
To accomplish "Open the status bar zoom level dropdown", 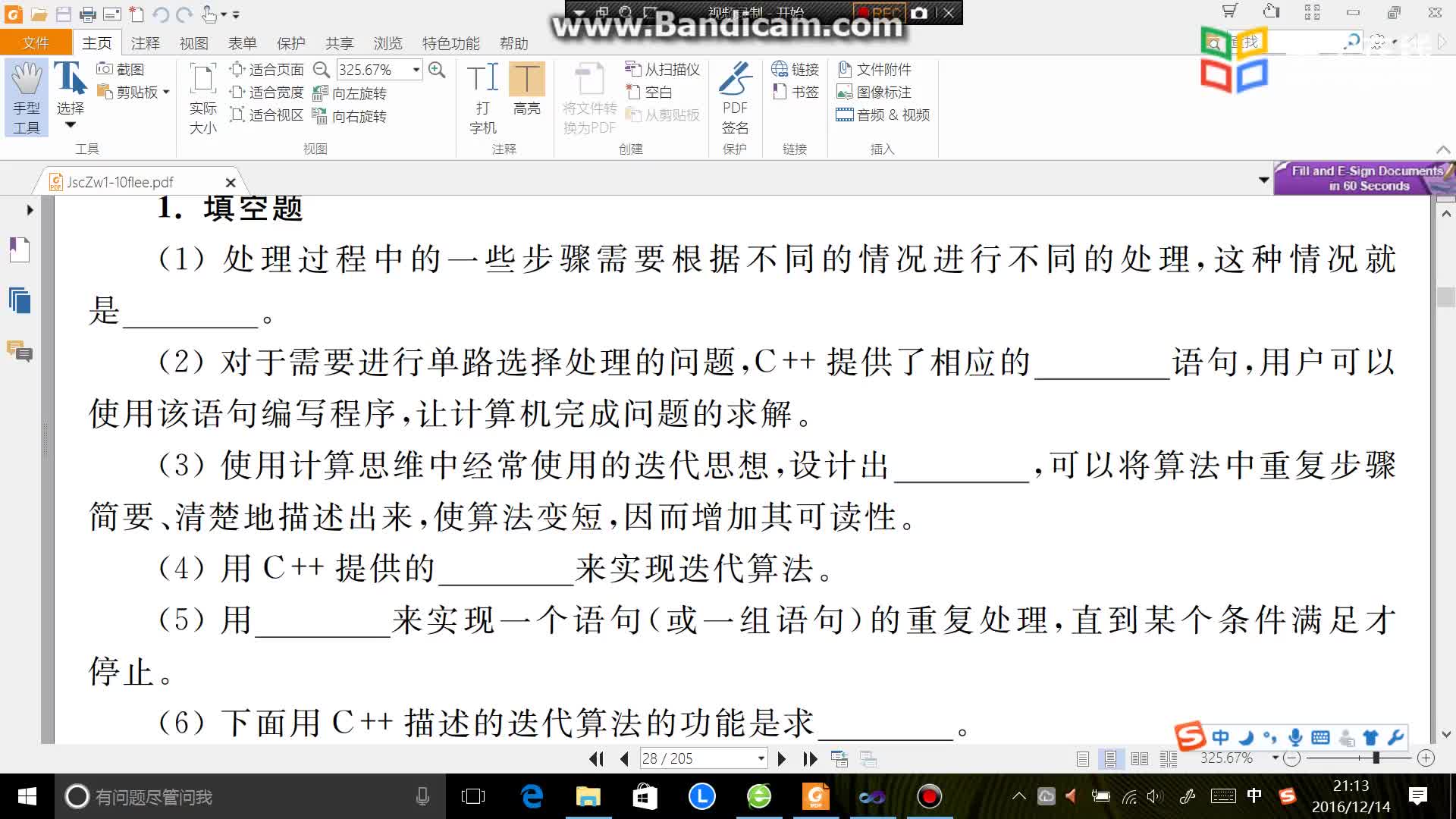I will (x=1276, y=758).
